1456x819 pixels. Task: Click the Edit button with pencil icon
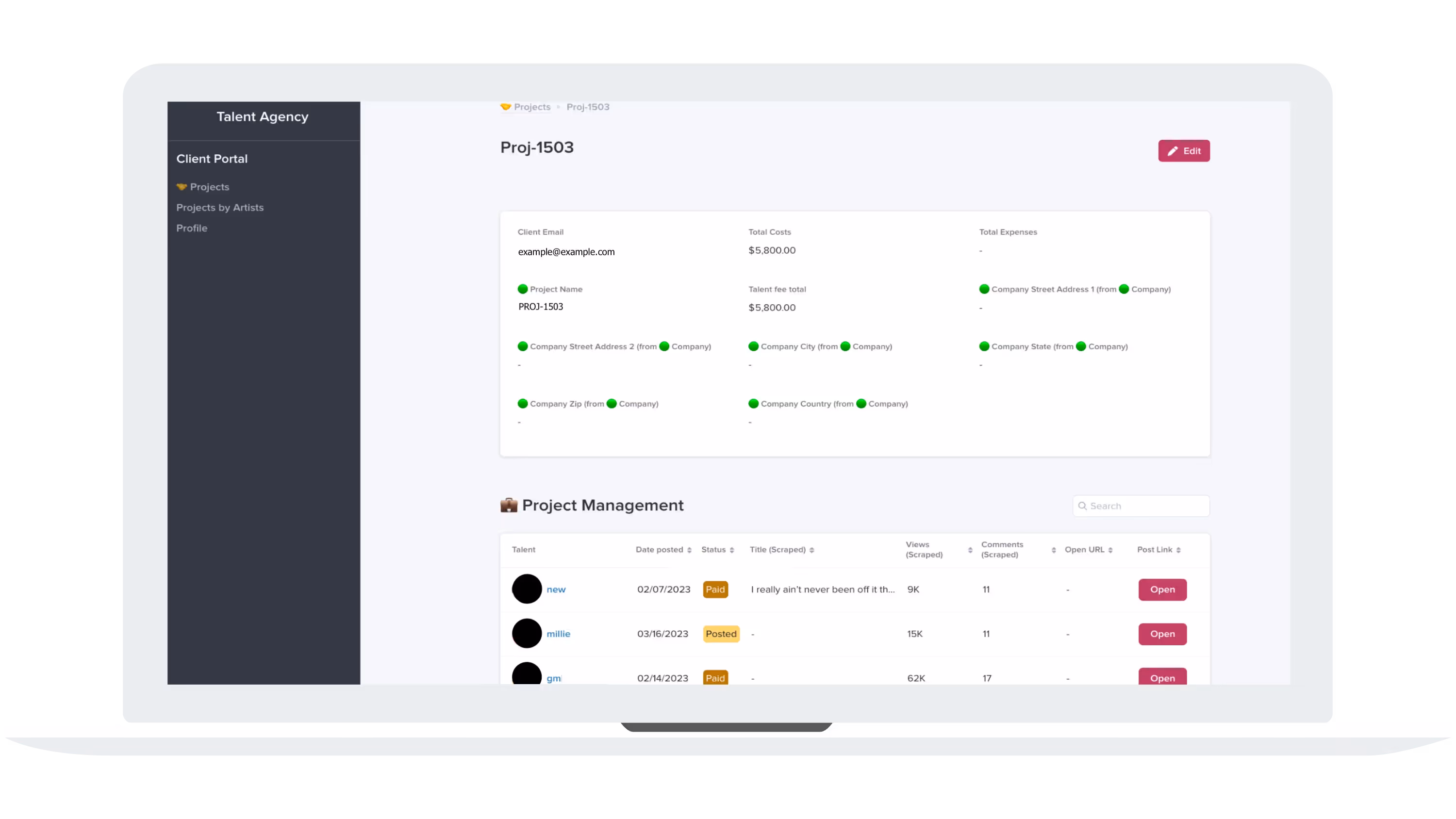[x=1184, y=151]
